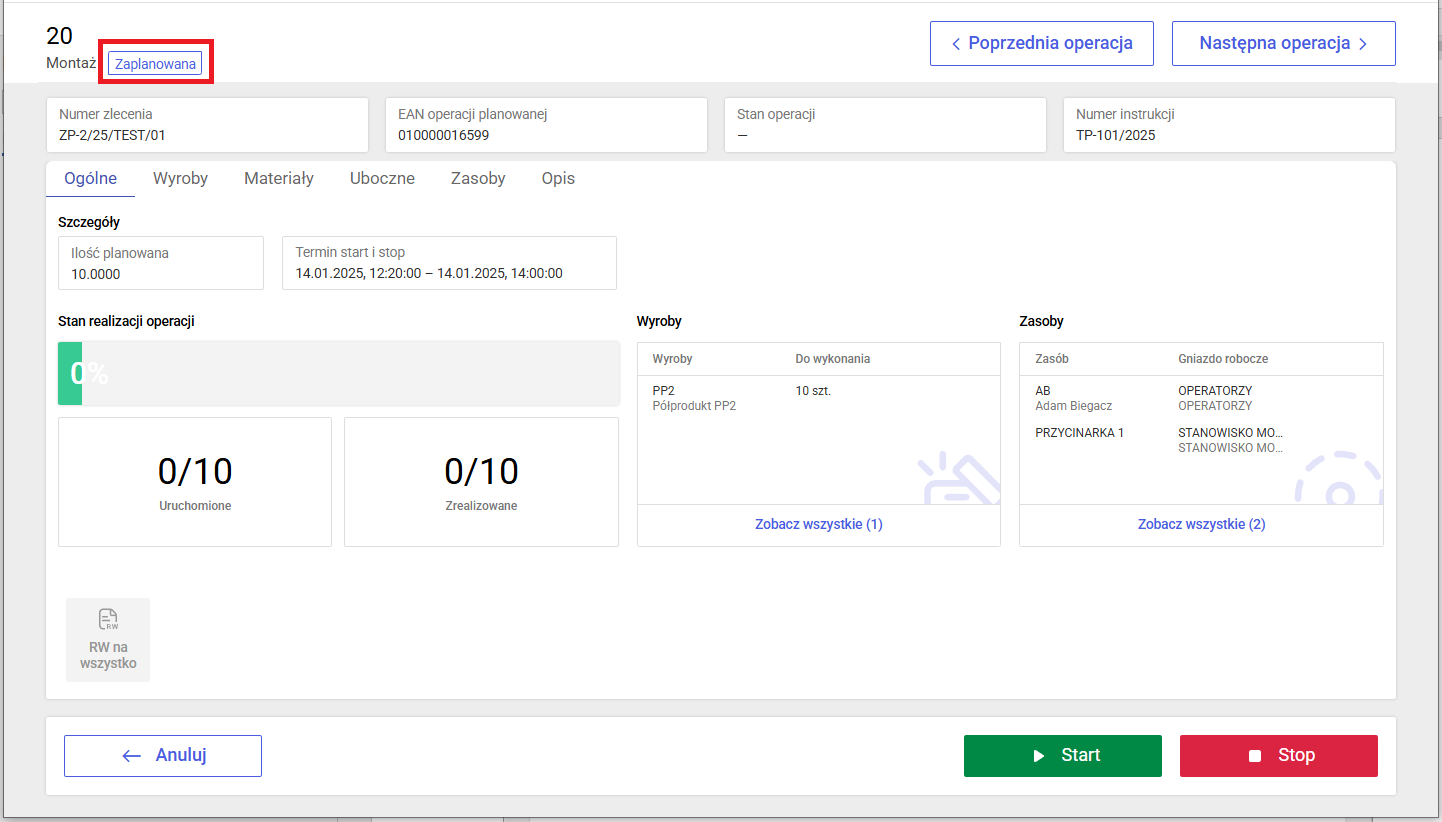Select the Ogólne tab
Viewport: 1442px width, 822px height.
coord(90,179)
